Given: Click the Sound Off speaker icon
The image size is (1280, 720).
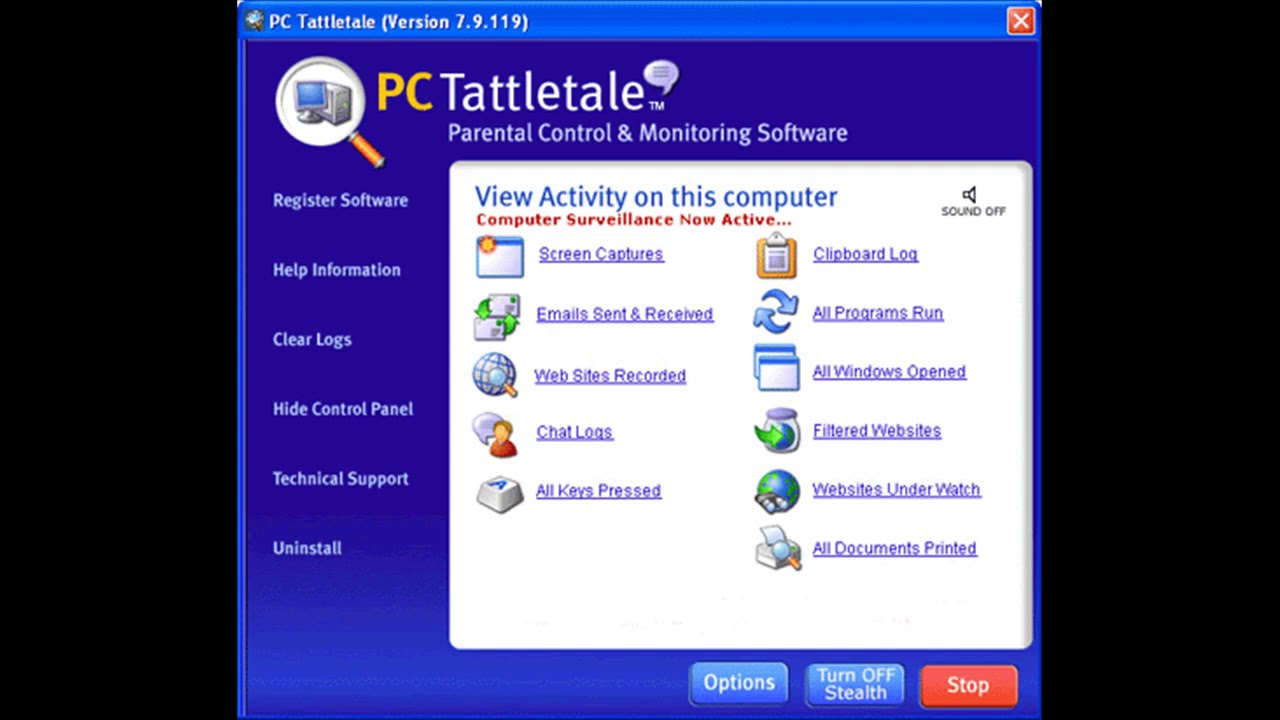Looking at the screenshot, I should tap(969, 194).
